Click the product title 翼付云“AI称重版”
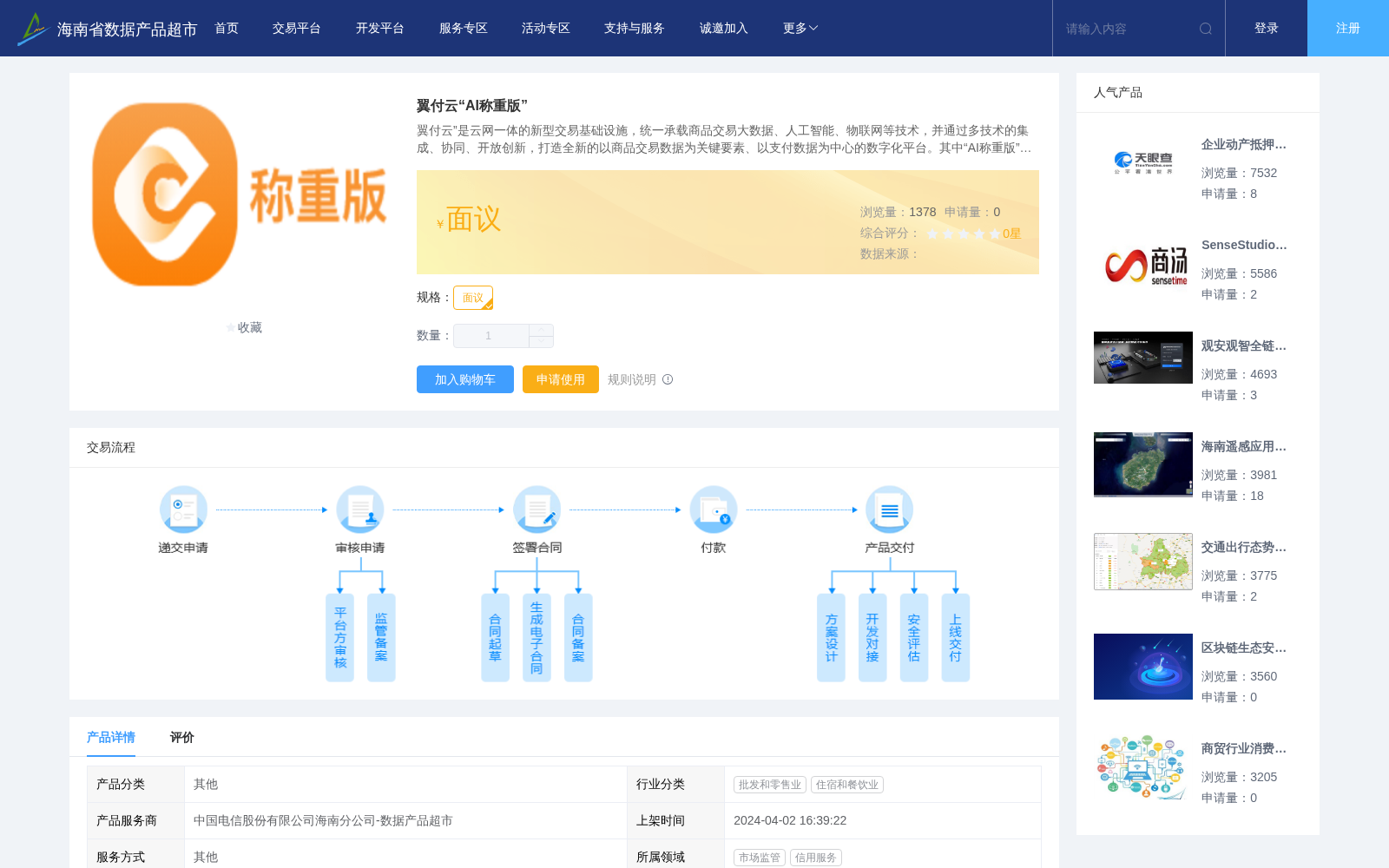This screenshot has height=868, width=1389. 472,106
